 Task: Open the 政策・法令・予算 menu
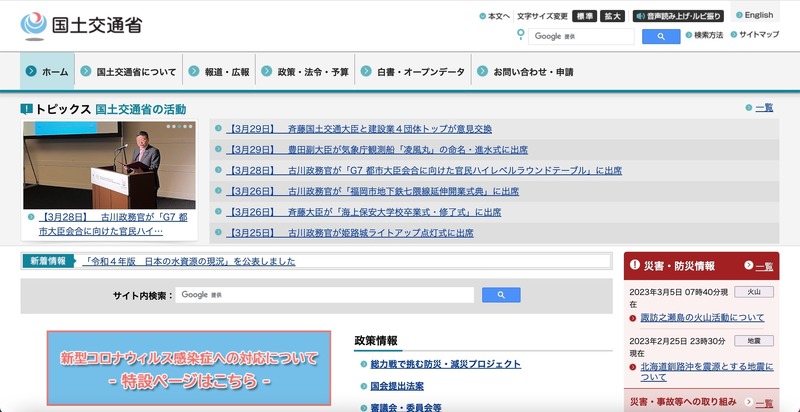[x=306, y=72]
